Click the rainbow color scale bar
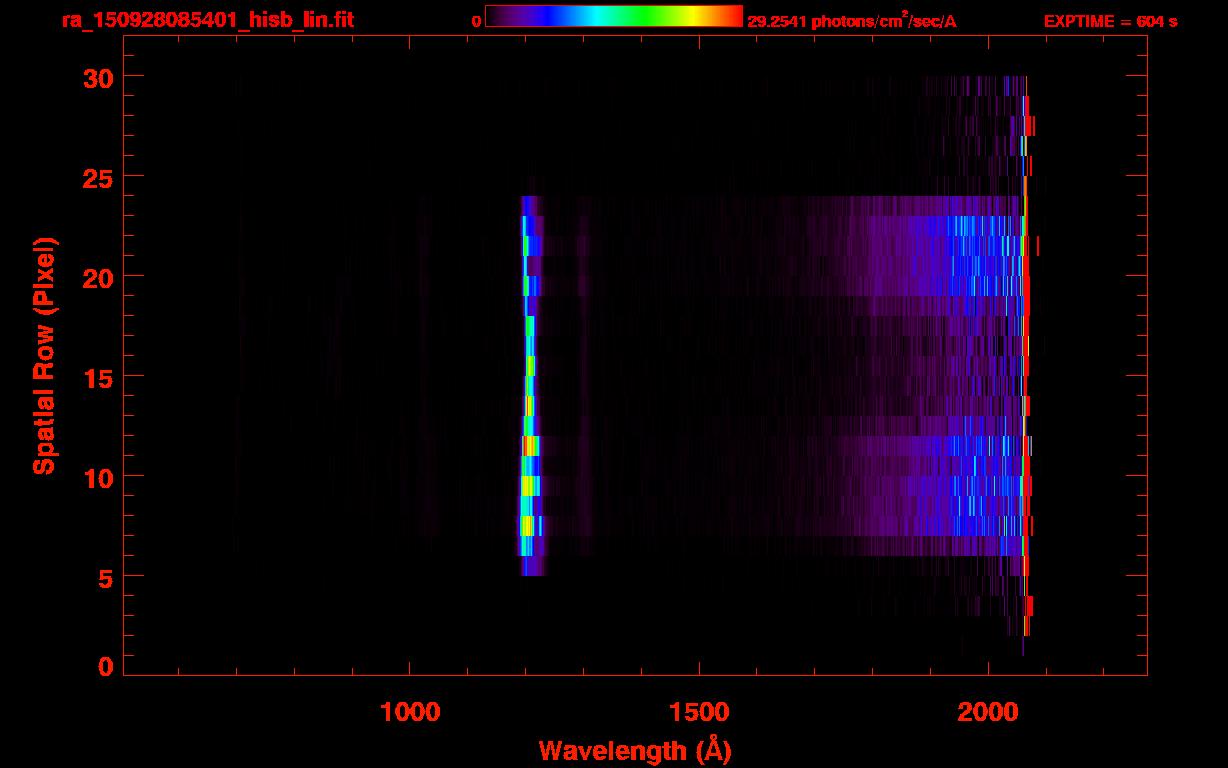This screenshot has width=1228, height=768. coord(614,16)
